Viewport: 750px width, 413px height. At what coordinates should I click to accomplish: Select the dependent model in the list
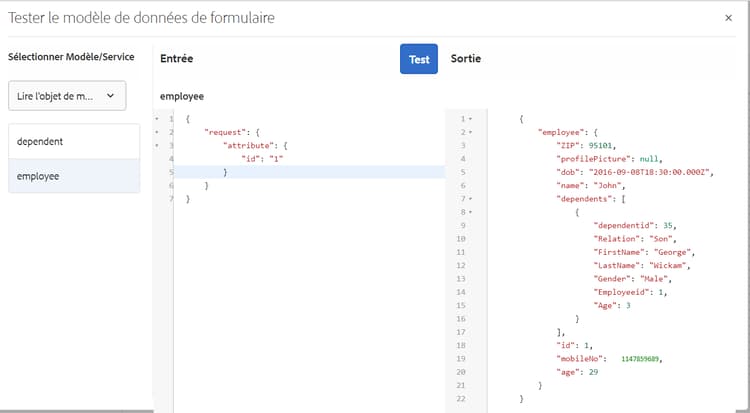click(x=74, y=141)
